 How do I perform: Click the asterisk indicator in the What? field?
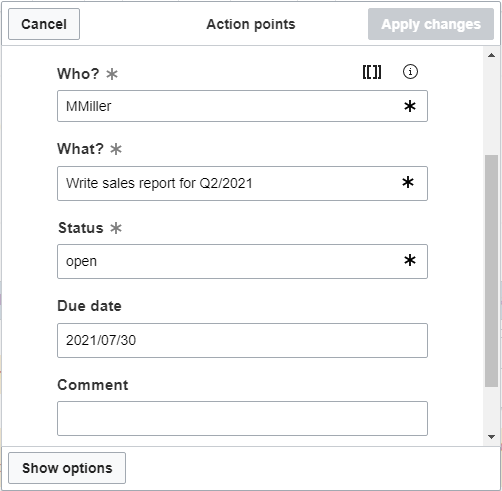click(408, 182)
